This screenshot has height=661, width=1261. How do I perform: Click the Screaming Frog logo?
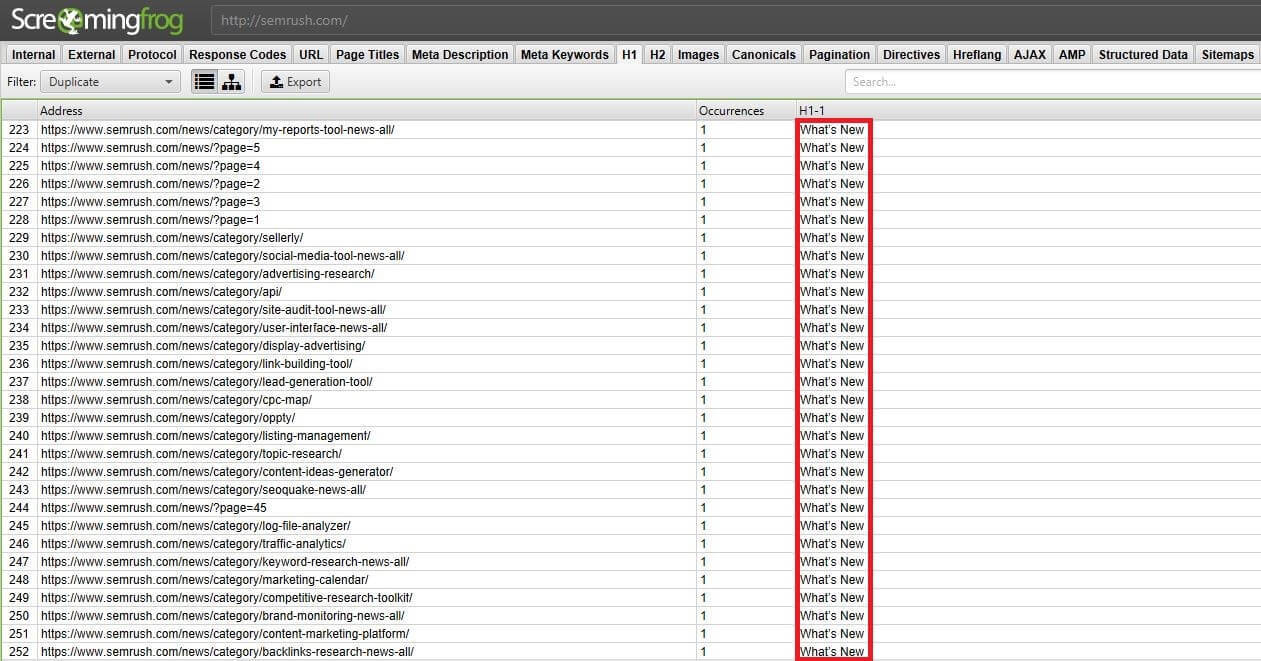(x=98, y=19)
